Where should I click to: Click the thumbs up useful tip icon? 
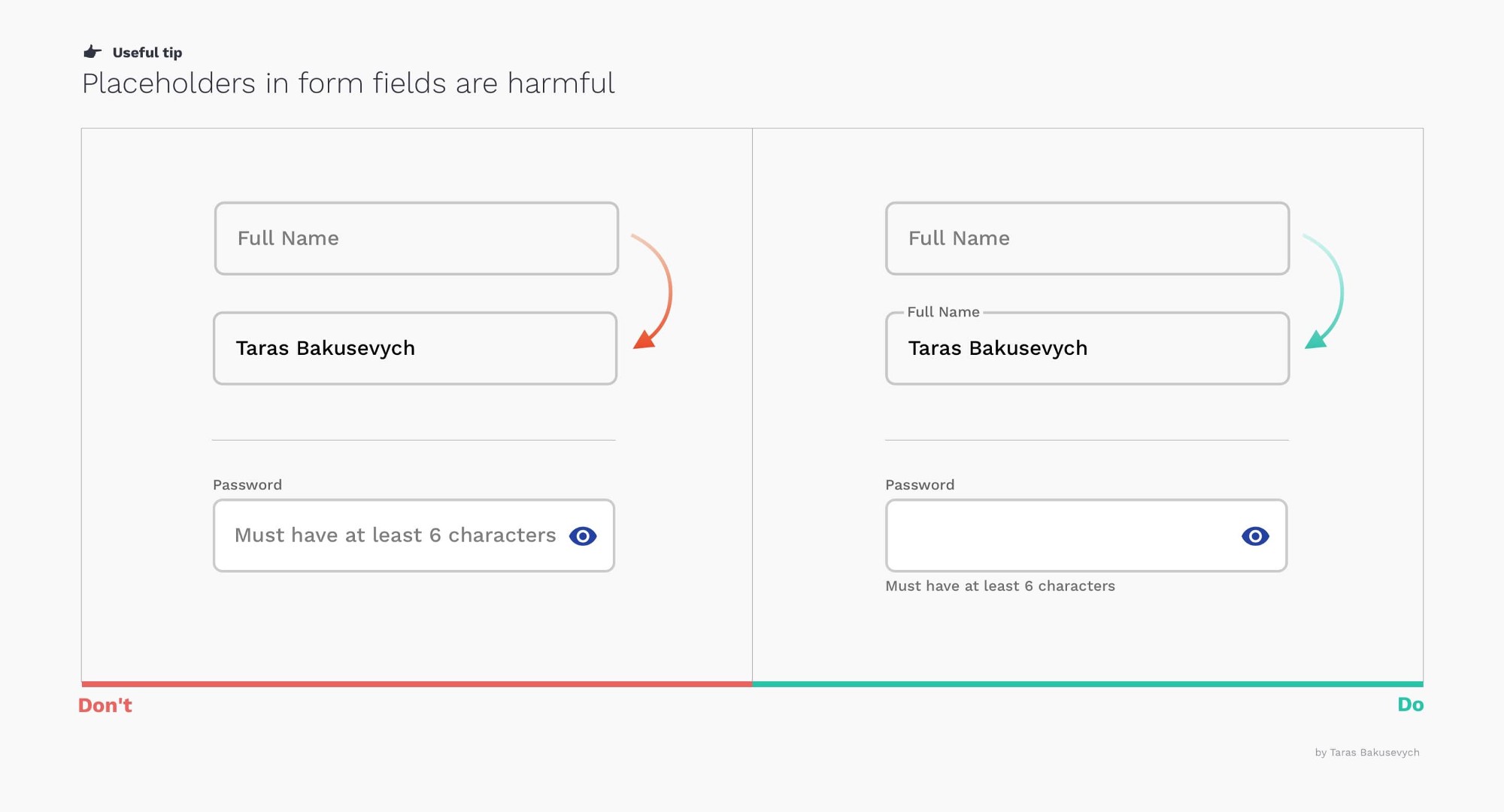point(90,50)
